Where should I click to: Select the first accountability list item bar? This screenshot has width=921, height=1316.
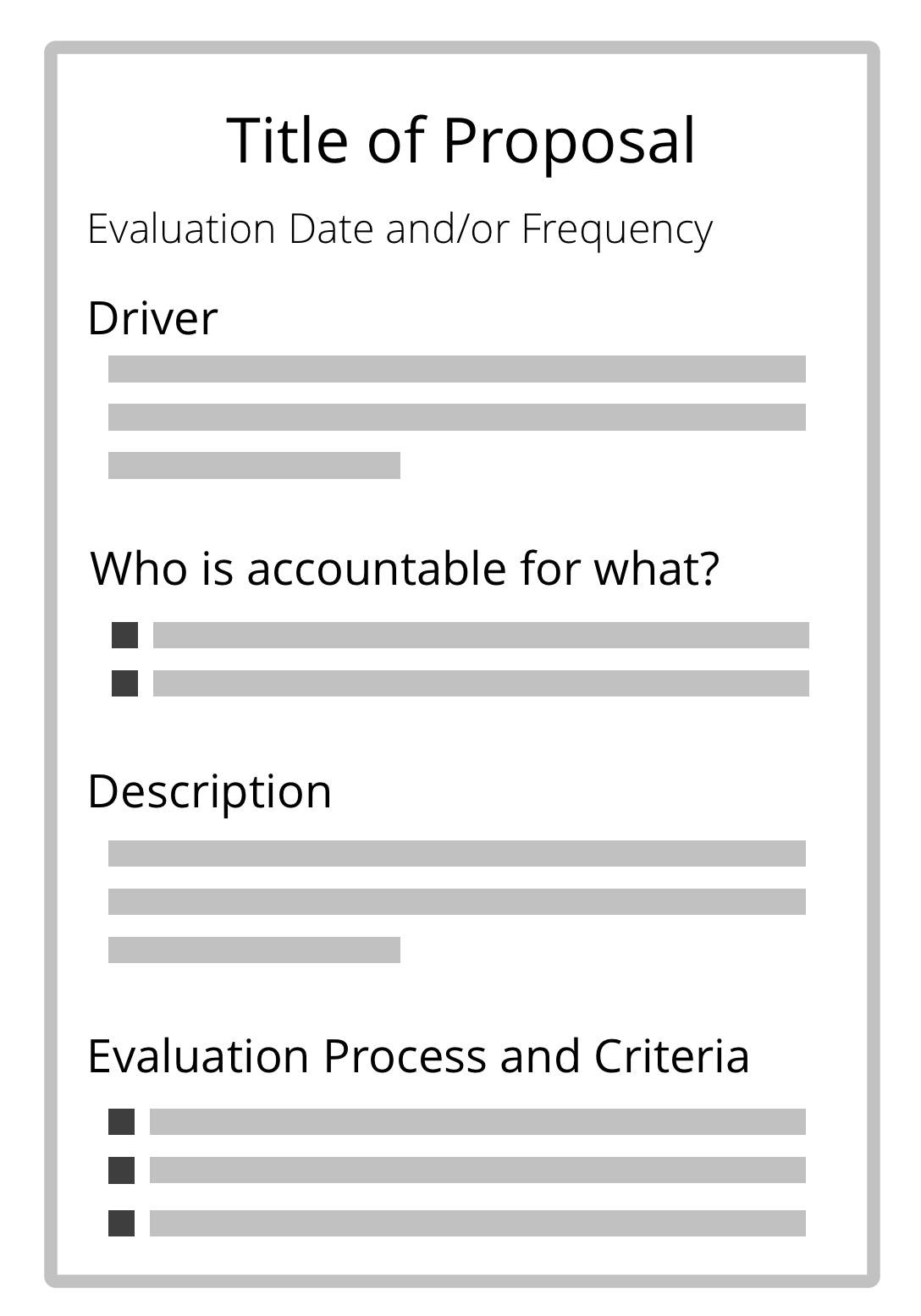pyautogui.click(x=481, y=635)
